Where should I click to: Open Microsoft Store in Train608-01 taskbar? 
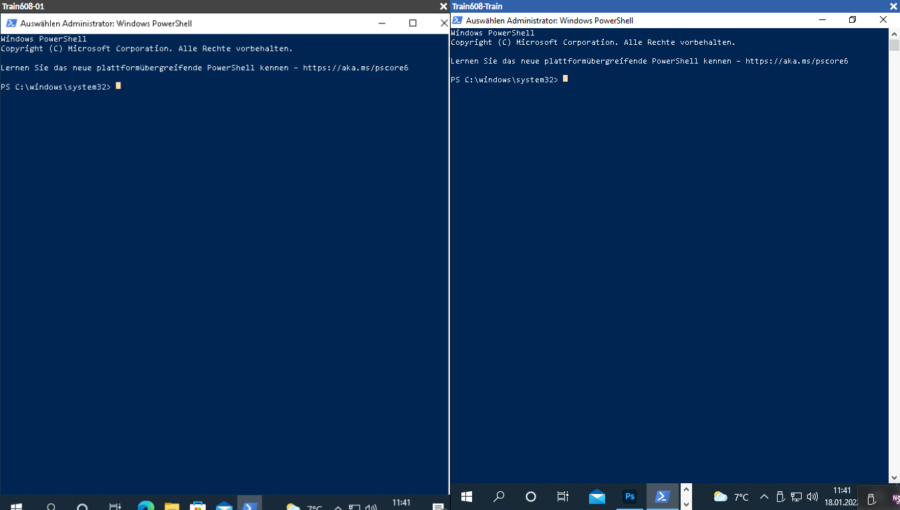tap(197, 506)
